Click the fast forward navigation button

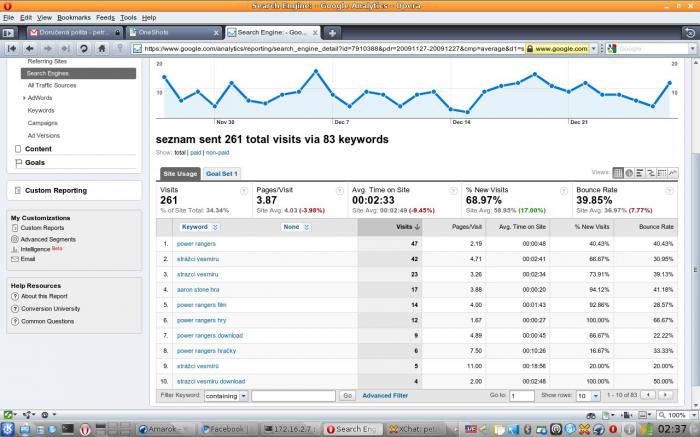pyautogui.click(x=66, y=48)
